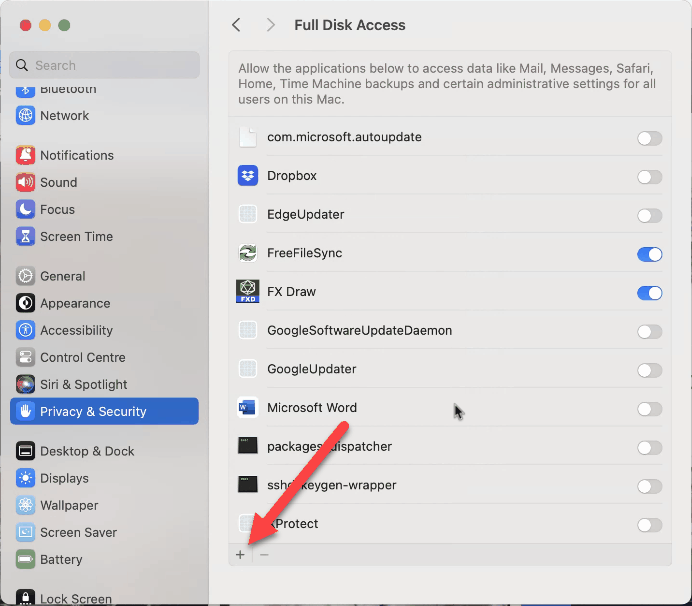The image size is (692, 606).
Task: Click the Network globe icon in sidebar
Action: point(25,116)
